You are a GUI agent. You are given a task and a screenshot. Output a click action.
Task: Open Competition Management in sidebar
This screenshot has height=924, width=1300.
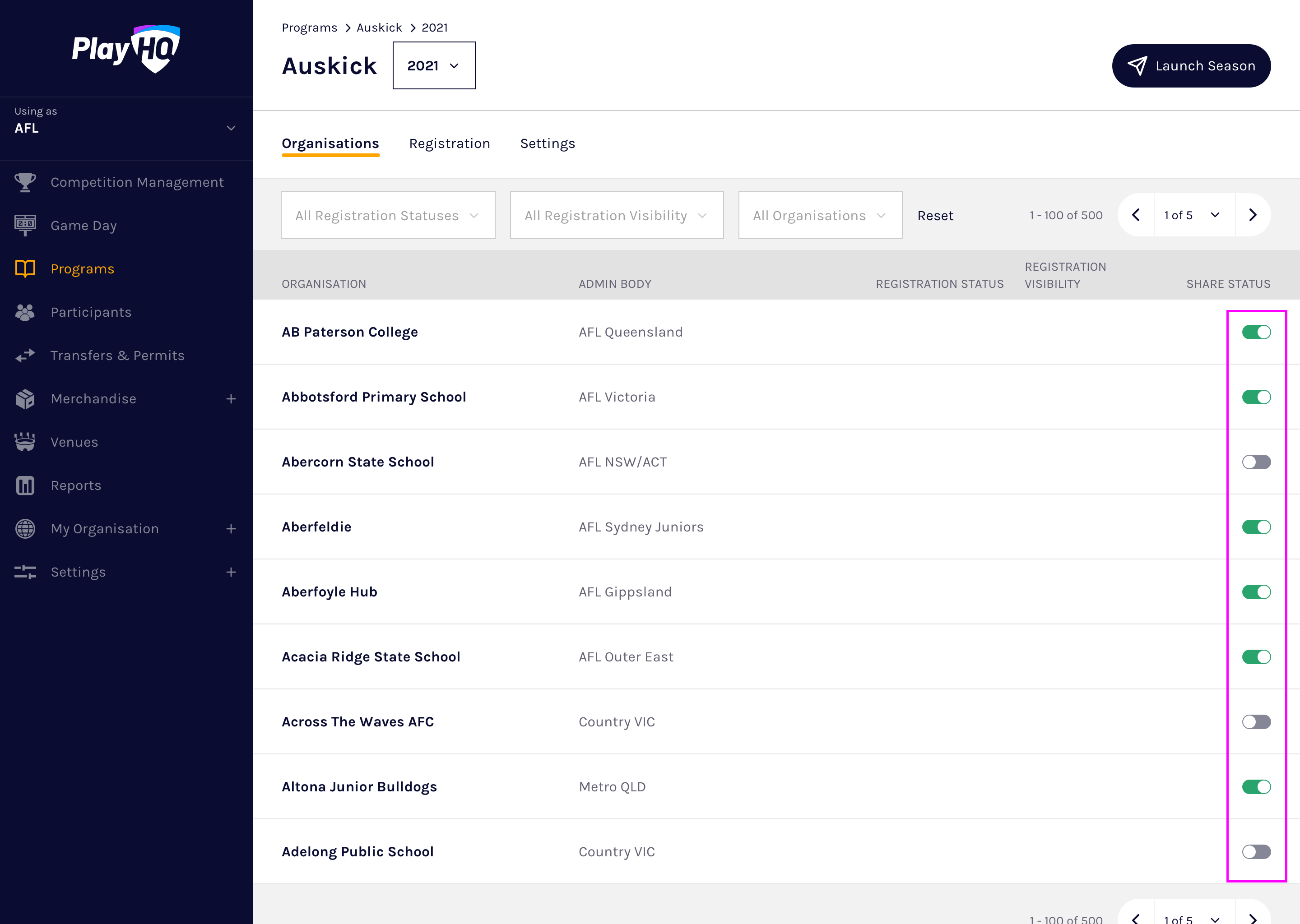pyautogui.click(x=126, y=182)
